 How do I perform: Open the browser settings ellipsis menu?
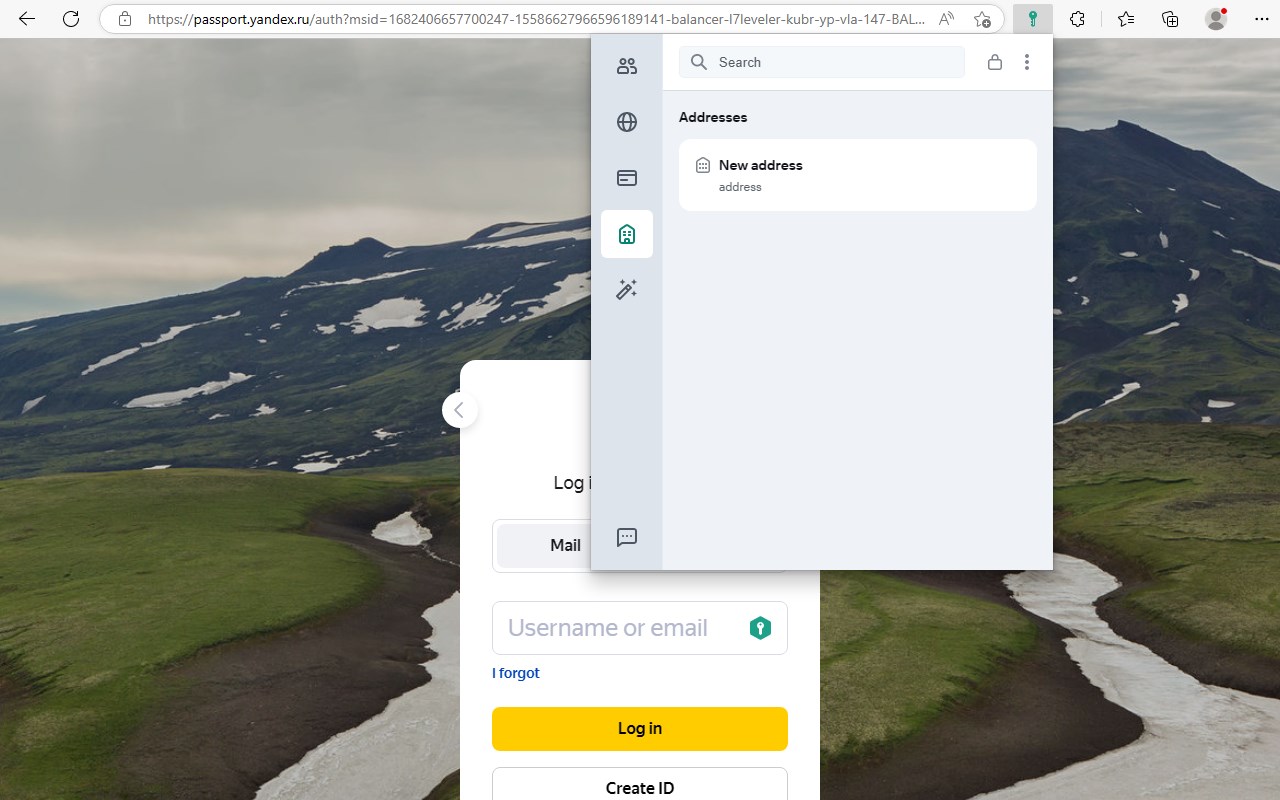pyautogui.click(x=1262, y=19)
